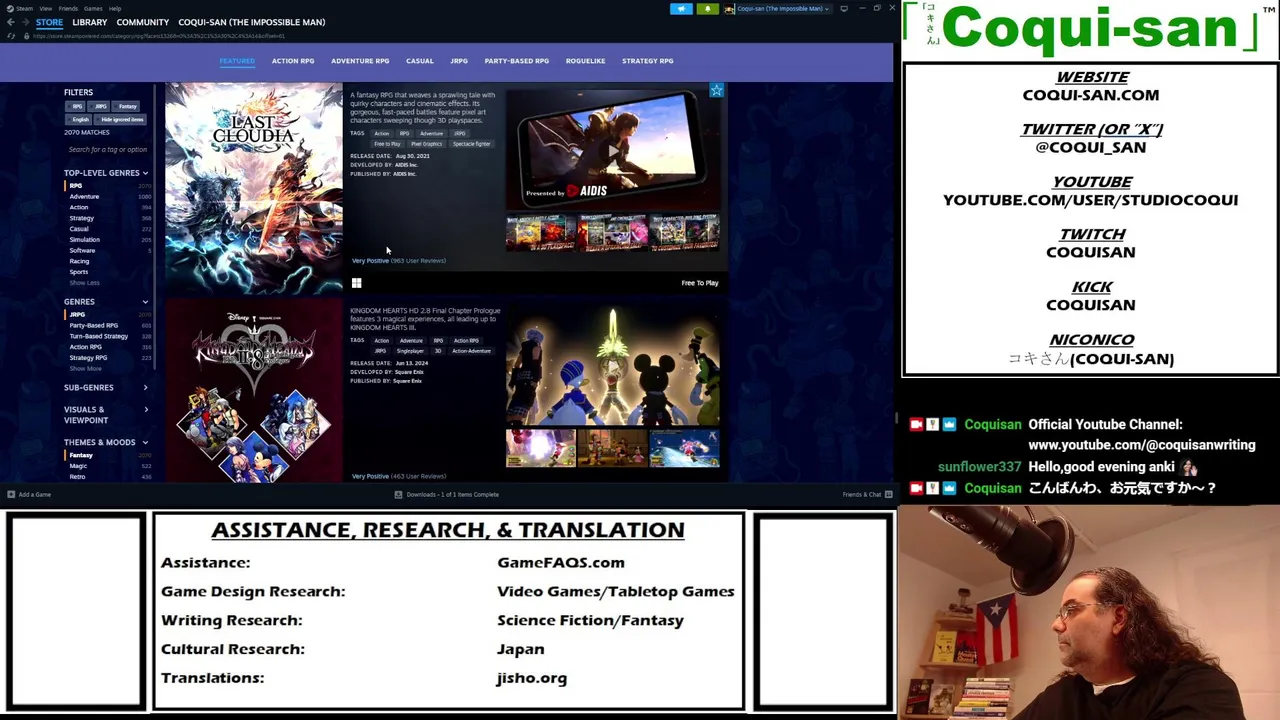Viewport: 1280px width, 720px height.
Task: Switch to the Action RPG tab
Action: tap(293, 61)
